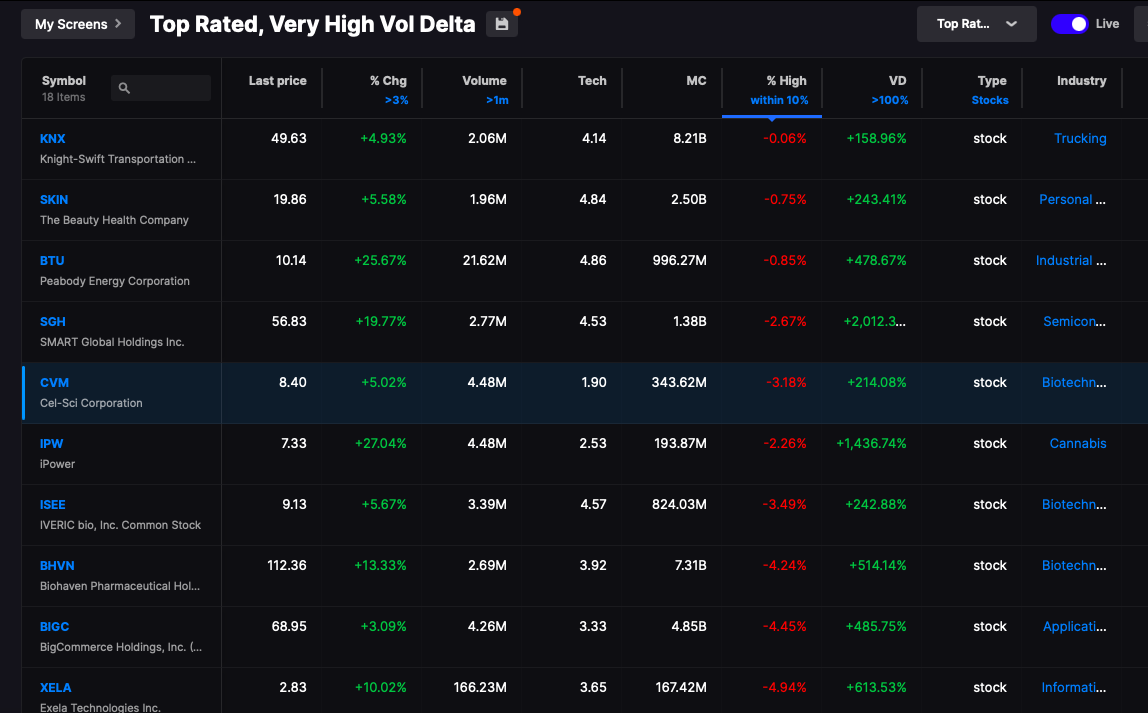Select The Beauty Health Company name

point(114,220)
